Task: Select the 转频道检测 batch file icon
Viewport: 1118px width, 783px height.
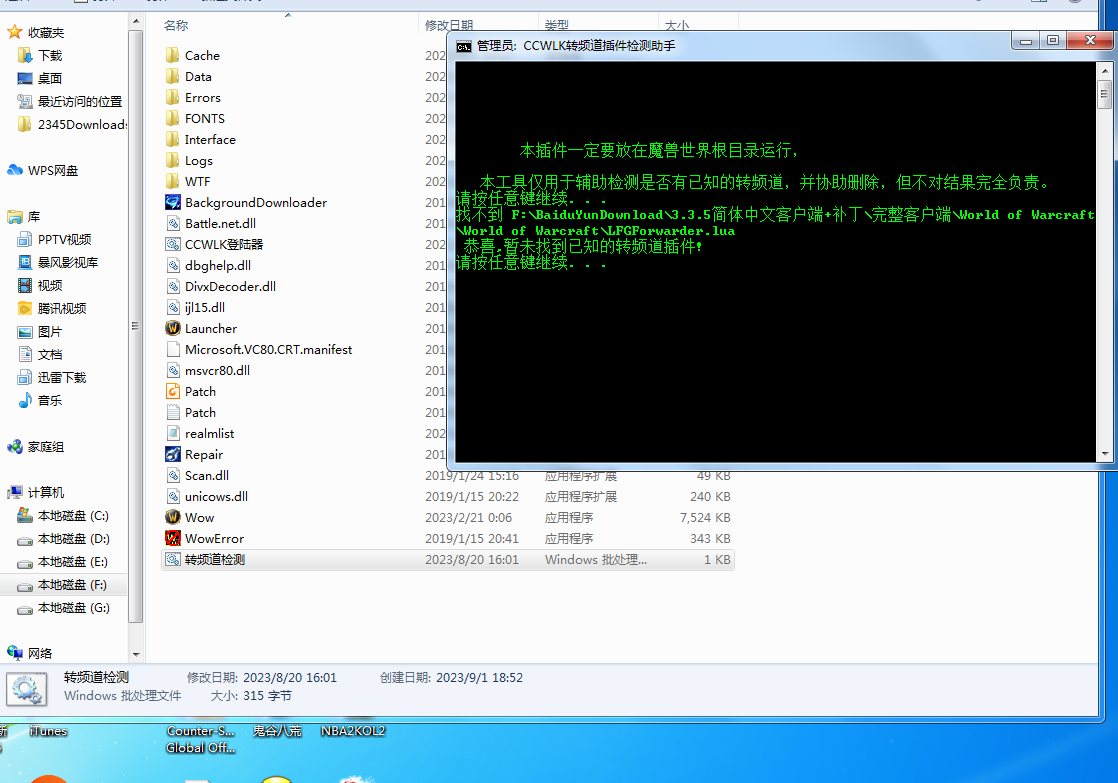Action: tap(173, 559)
